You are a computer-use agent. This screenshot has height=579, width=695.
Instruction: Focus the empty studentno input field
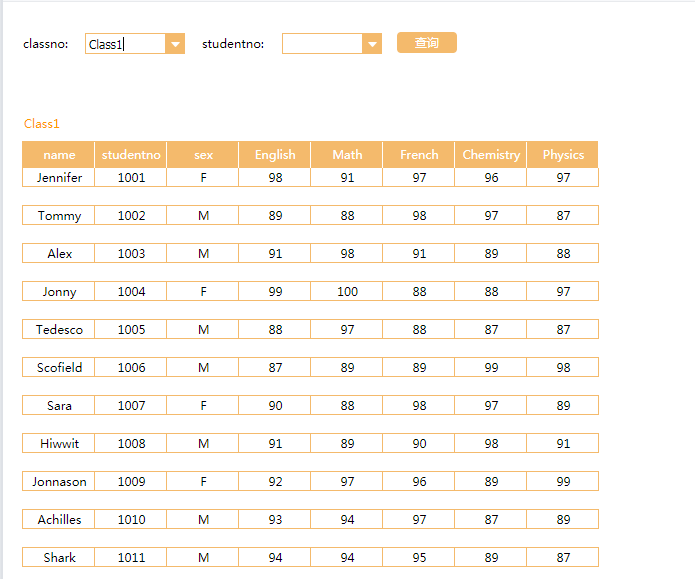pyautogui.click(x=322, y=44)
